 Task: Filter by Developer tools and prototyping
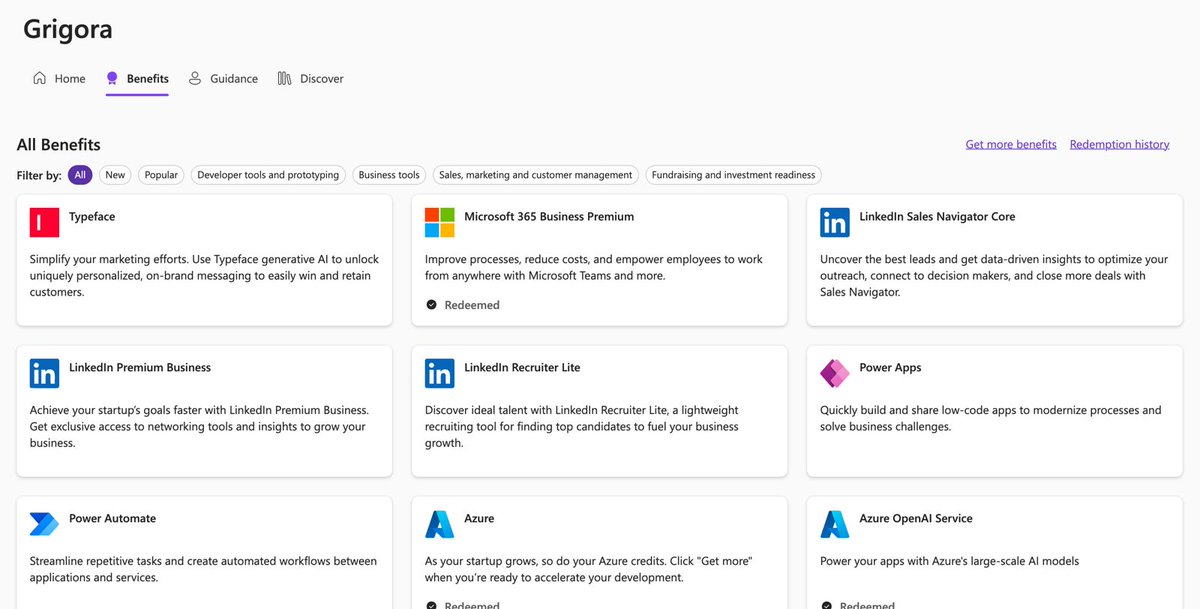(x=268, y=175)
